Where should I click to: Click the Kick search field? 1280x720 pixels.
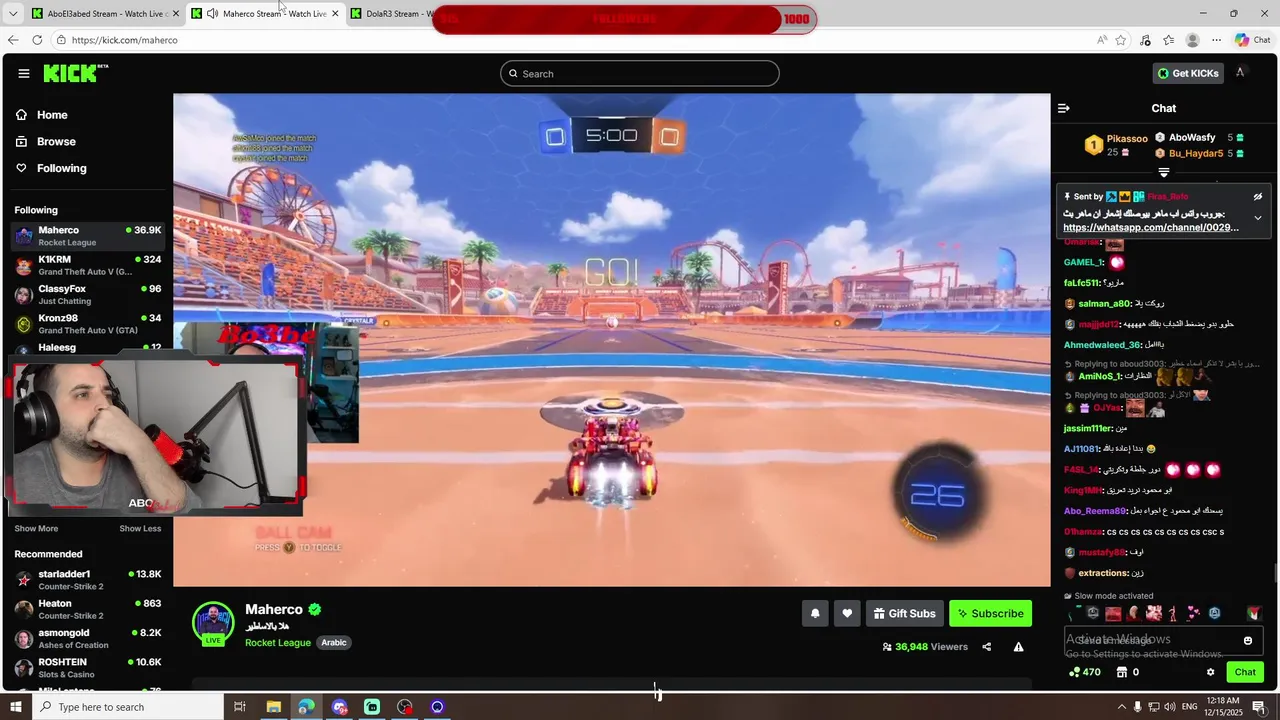[x=640, y=73]
